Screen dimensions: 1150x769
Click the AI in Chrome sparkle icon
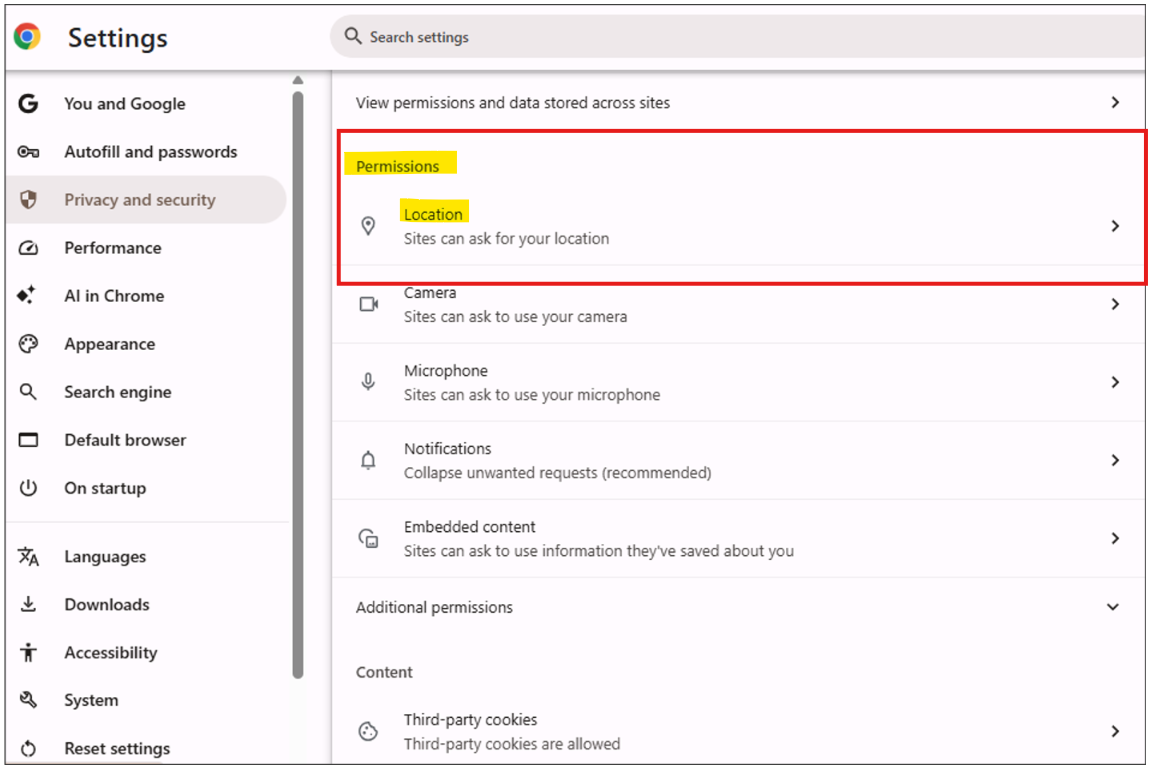[x=26, y=295]
